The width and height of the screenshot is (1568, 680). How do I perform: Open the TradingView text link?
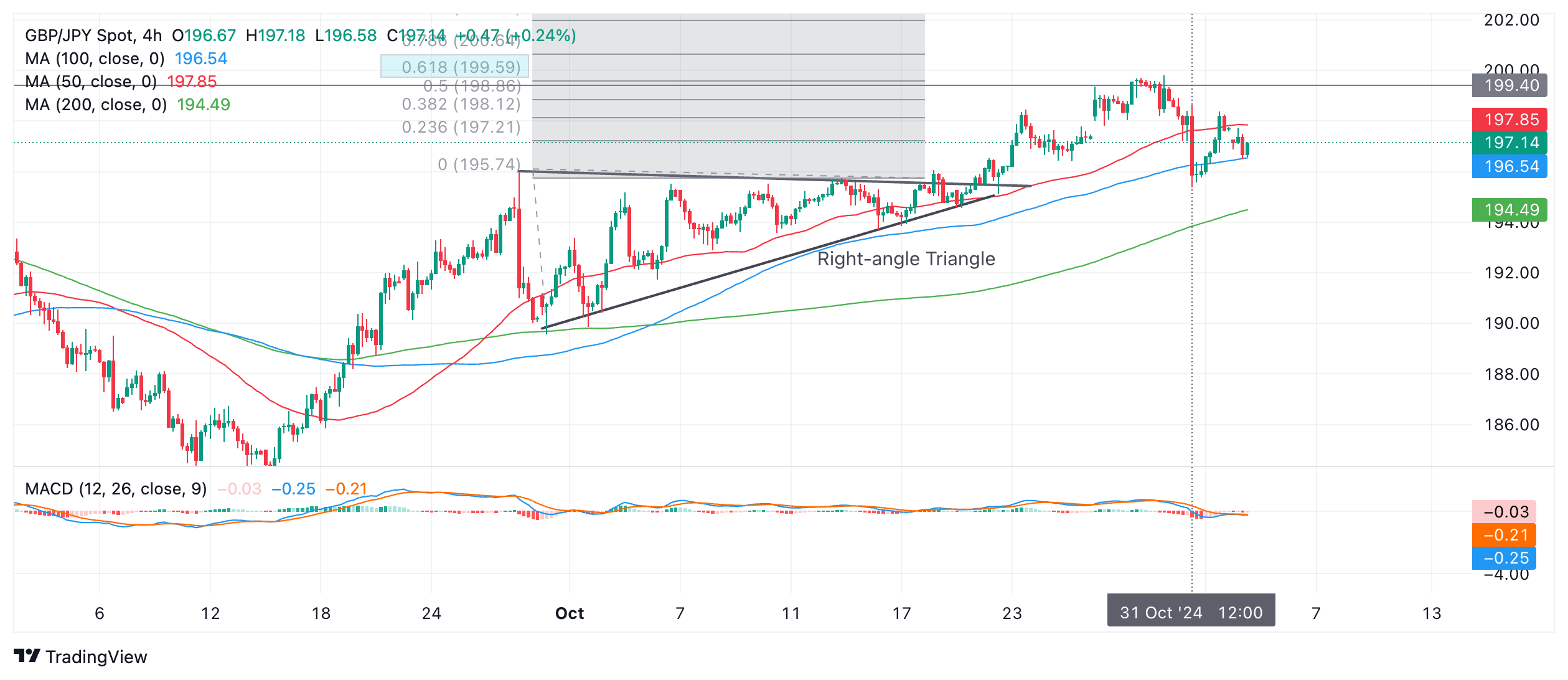[x=96, y=657]
